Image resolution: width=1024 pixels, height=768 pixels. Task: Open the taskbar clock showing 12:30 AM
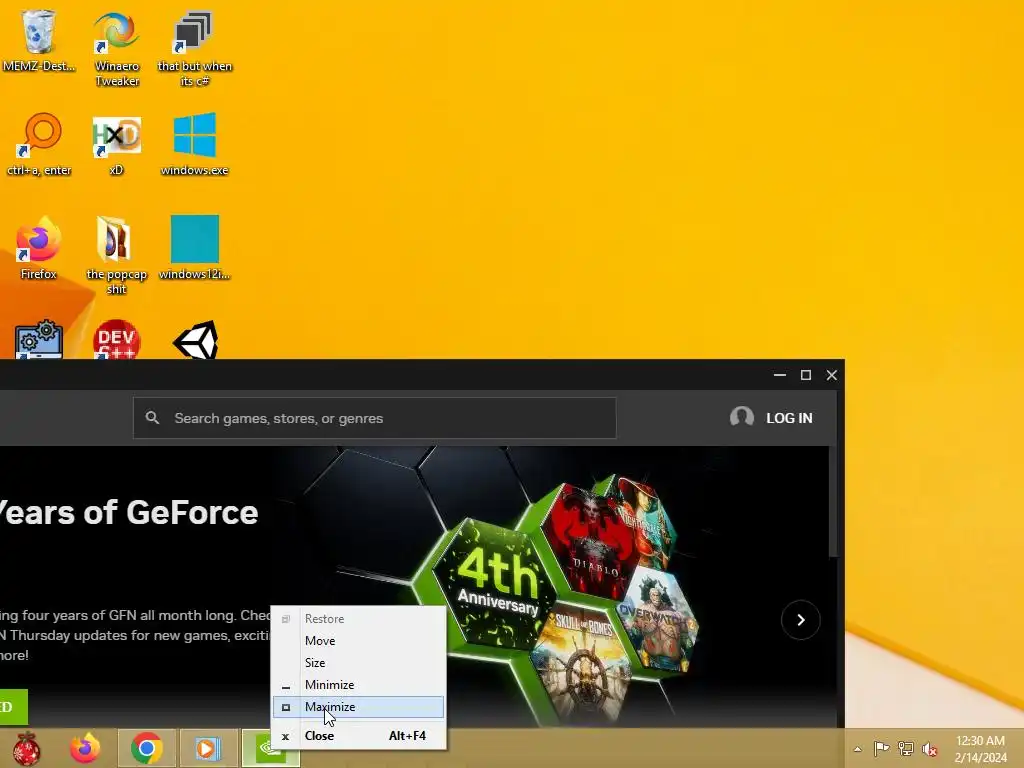(x=980, y=749)
